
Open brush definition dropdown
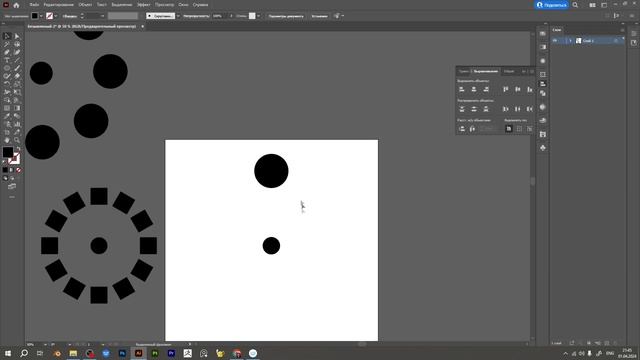coord(178,16)
